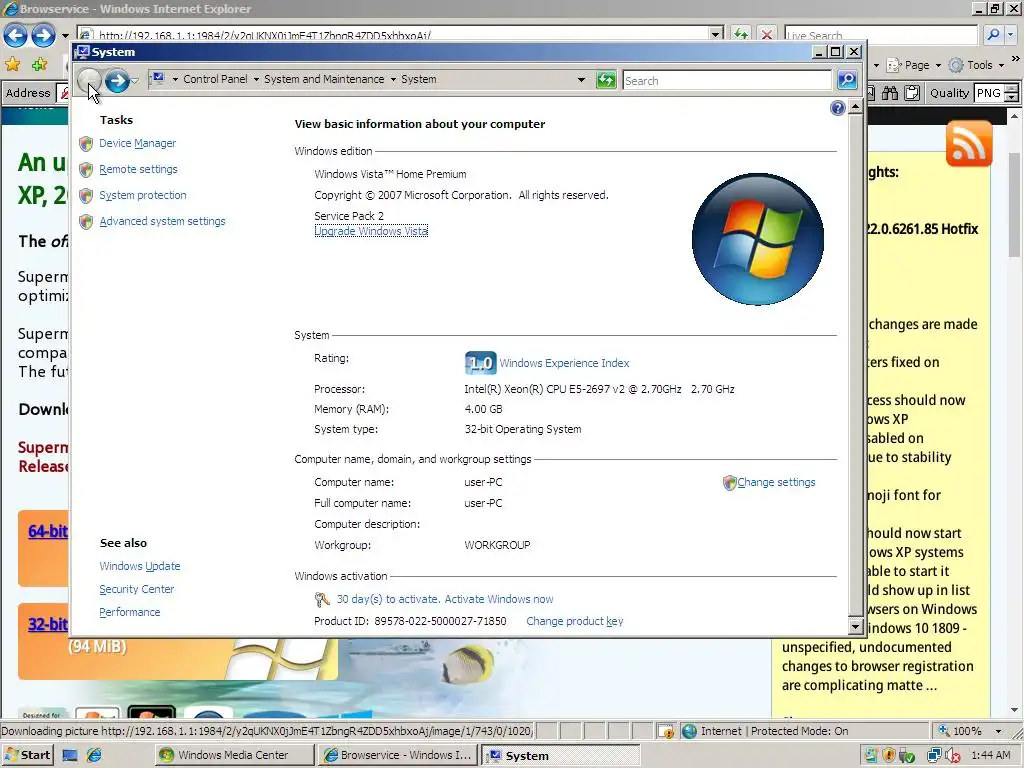The width and height of the screenshot is (1024, 768).
Task: Open Favorites Center star icon
Action: pyautogui.click(x=12, y=64)
